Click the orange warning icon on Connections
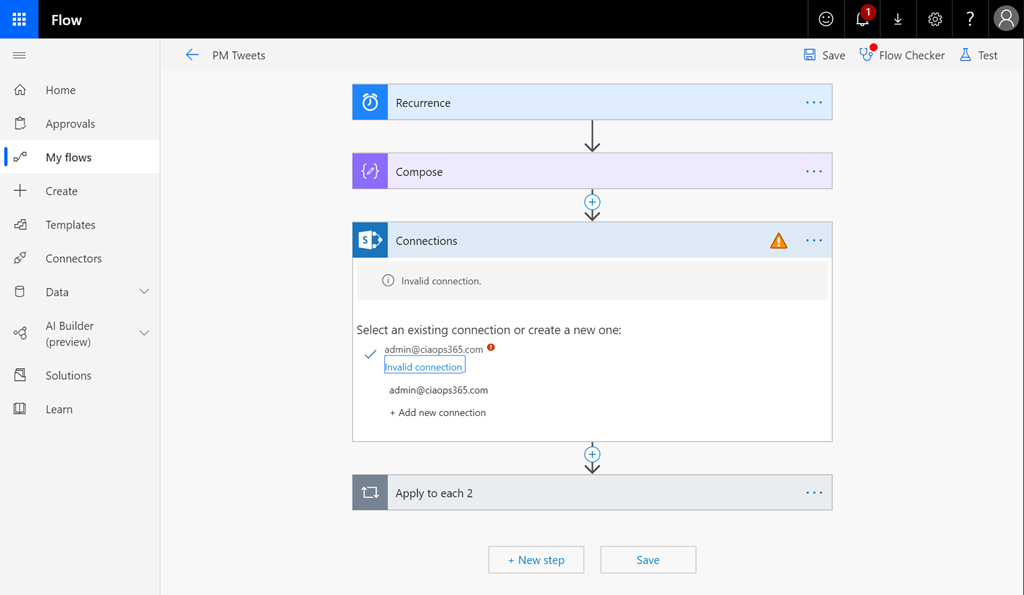 click(x=778, y=241)
